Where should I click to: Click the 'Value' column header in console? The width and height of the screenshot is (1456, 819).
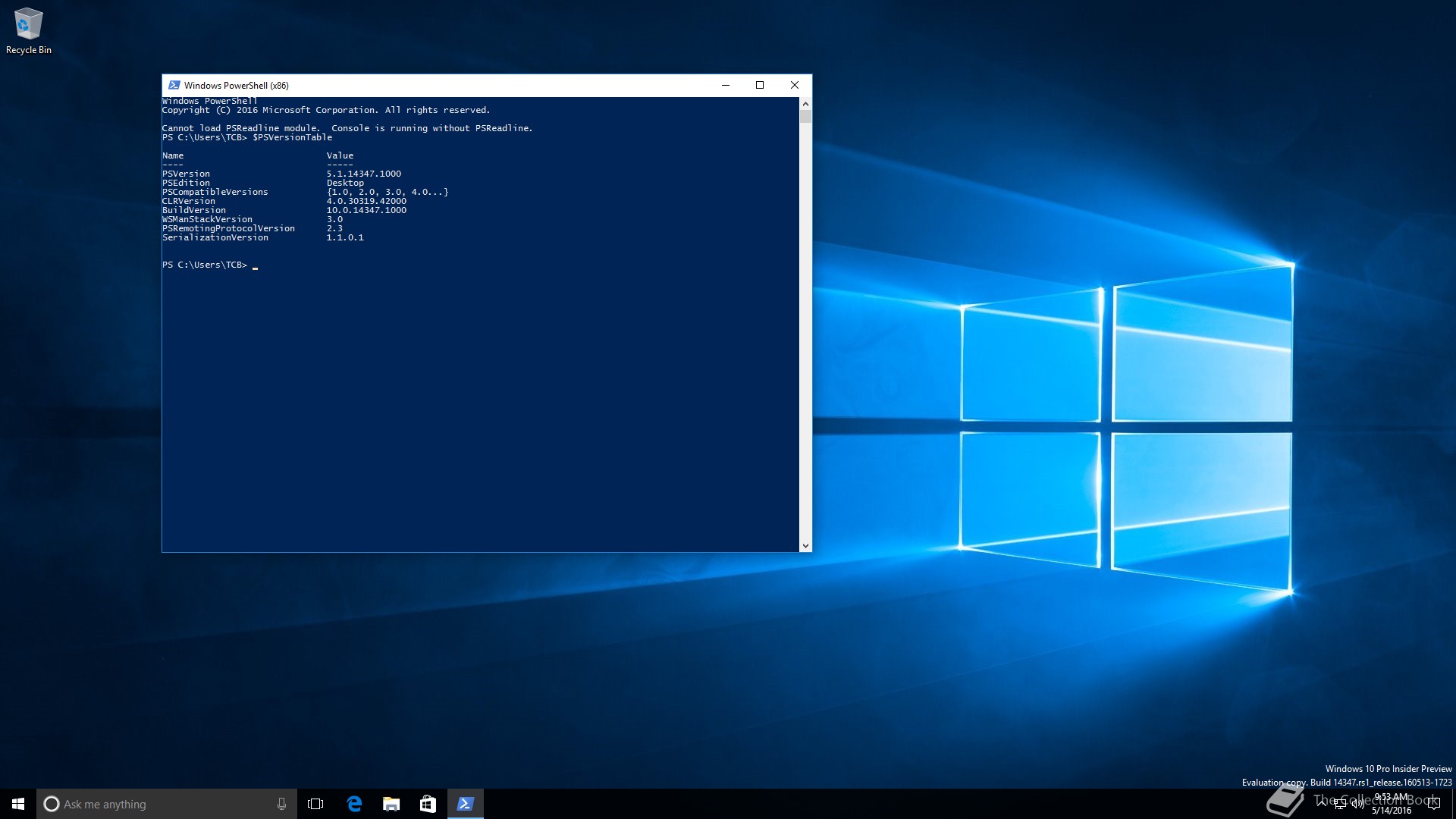point(340,155)
